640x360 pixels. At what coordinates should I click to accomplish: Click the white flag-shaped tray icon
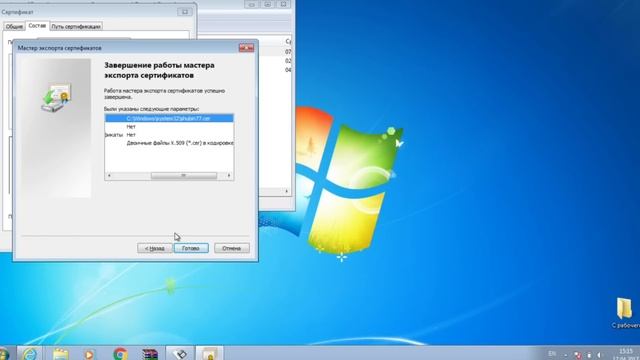[589, 355]
